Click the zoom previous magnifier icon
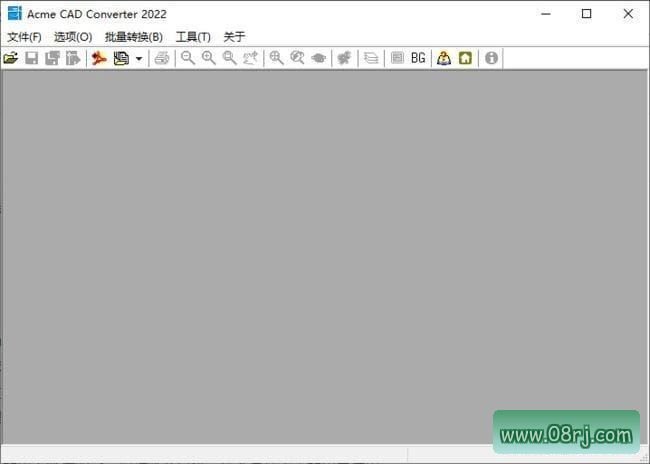650x464 pixels. click(x=297, y=58)
